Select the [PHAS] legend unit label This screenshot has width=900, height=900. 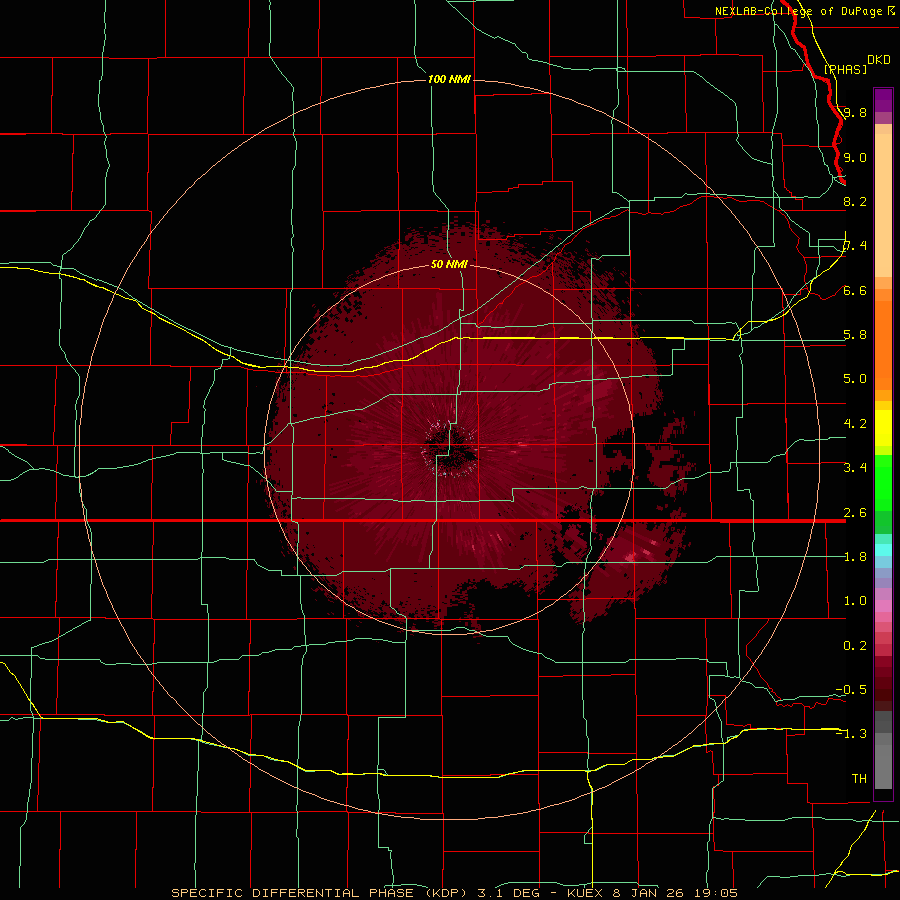(845, 69)
